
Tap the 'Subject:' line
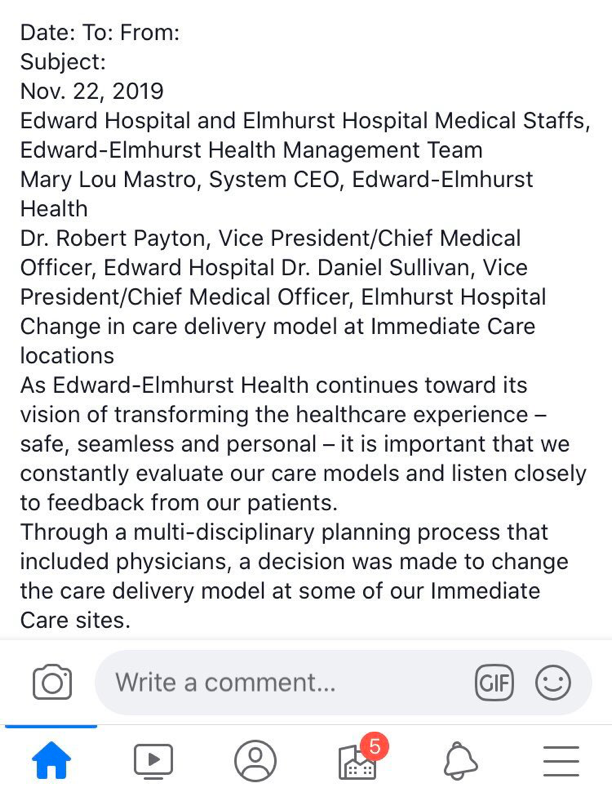(x=63, y=62)
